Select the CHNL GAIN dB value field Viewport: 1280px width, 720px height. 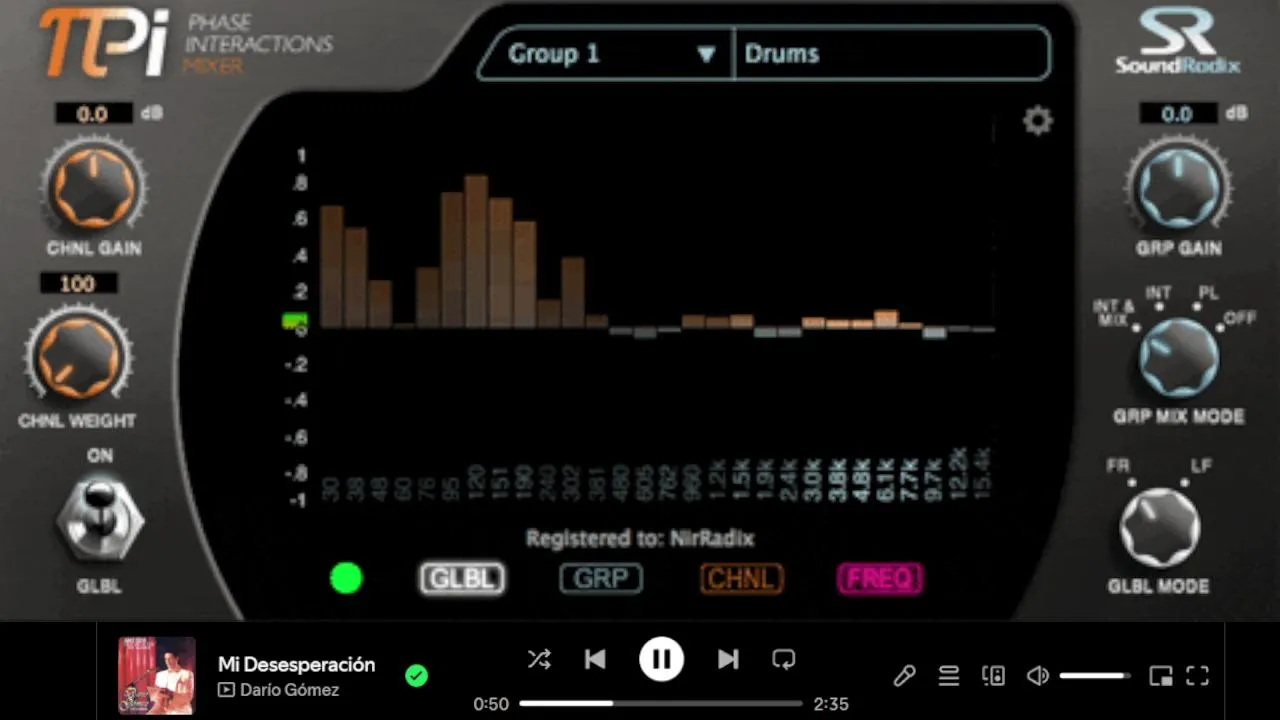(94, 114)
